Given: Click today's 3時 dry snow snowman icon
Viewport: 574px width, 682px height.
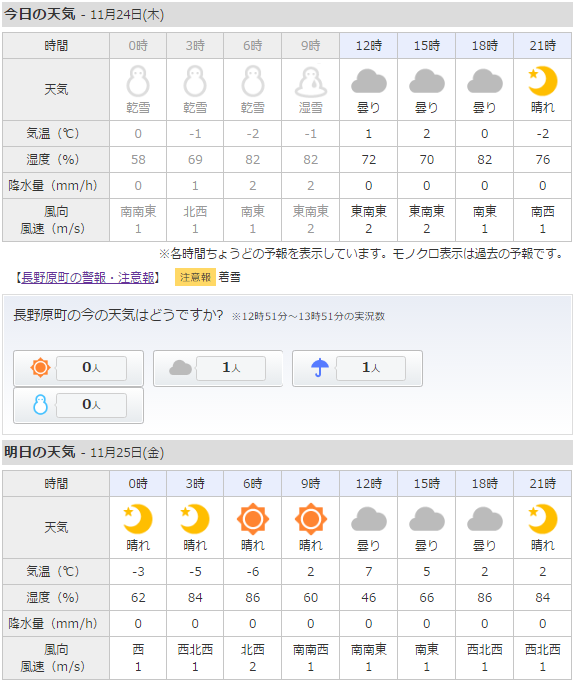Looking at the screenshot, I should point(195,81).
